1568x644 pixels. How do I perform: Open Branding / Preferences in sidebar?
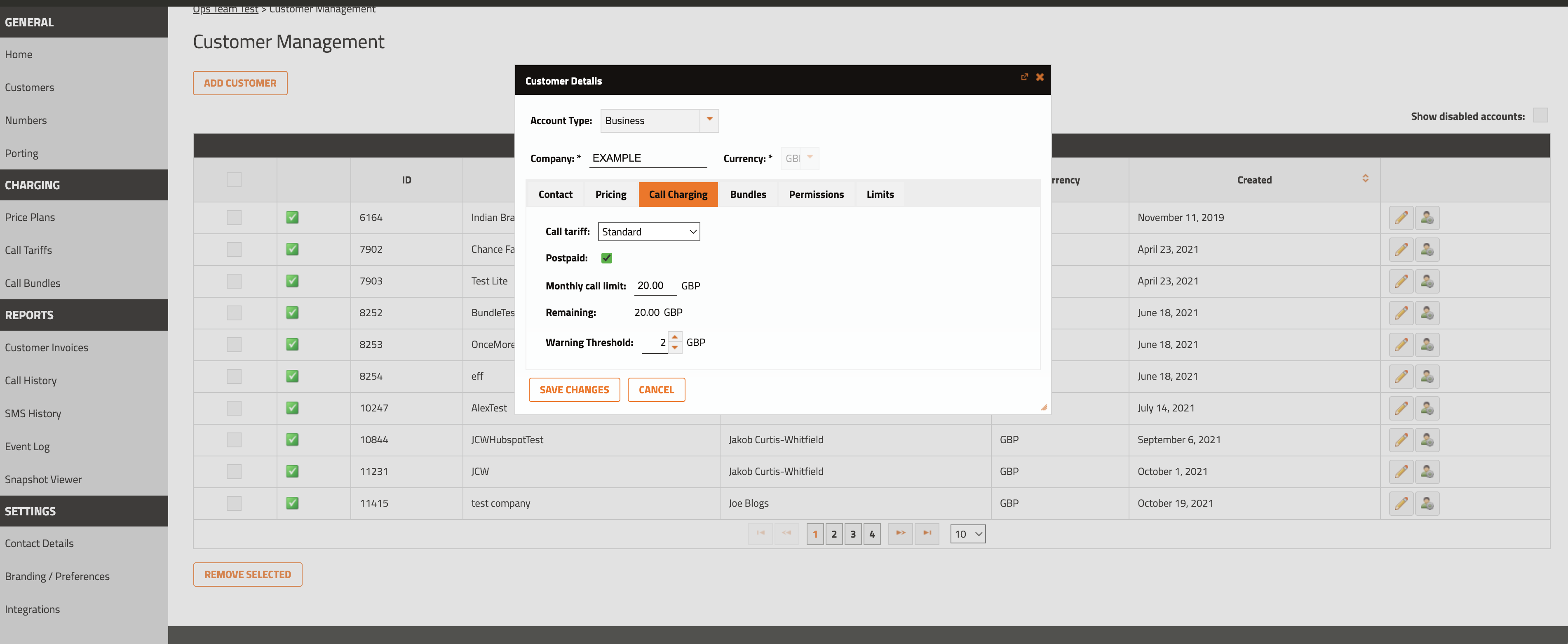[57, 576]
